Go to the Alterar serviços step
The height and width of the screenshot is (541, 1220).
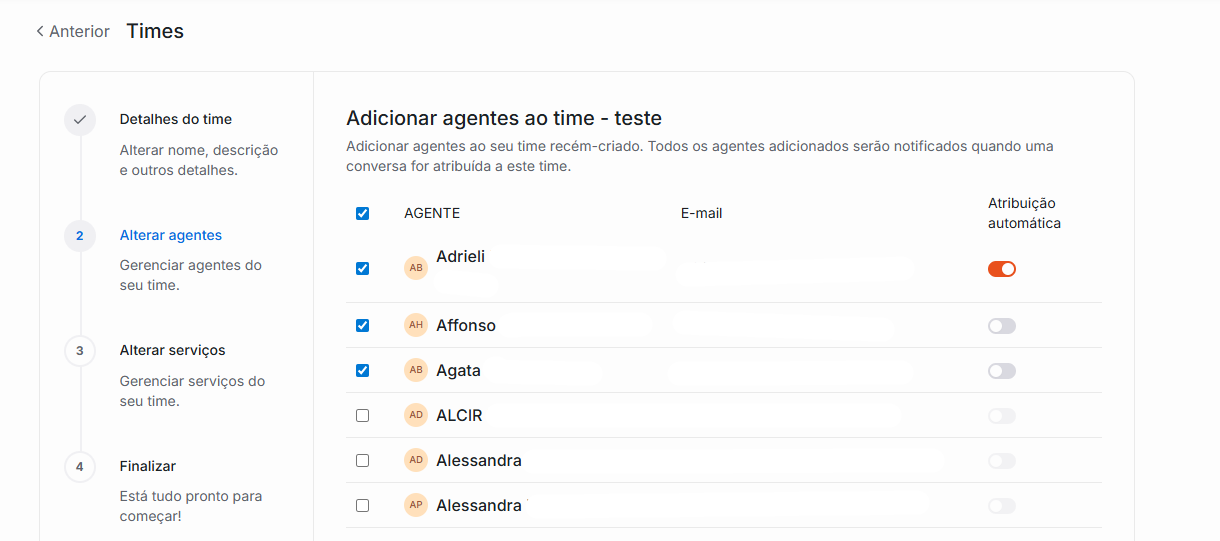click(x=173, y=350)
